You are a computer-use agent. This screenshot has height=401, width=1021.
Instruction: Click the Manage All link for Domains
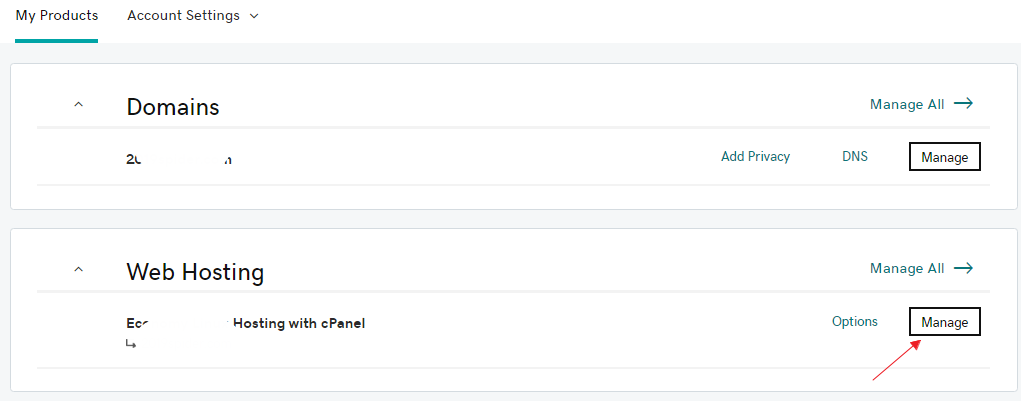907,104
